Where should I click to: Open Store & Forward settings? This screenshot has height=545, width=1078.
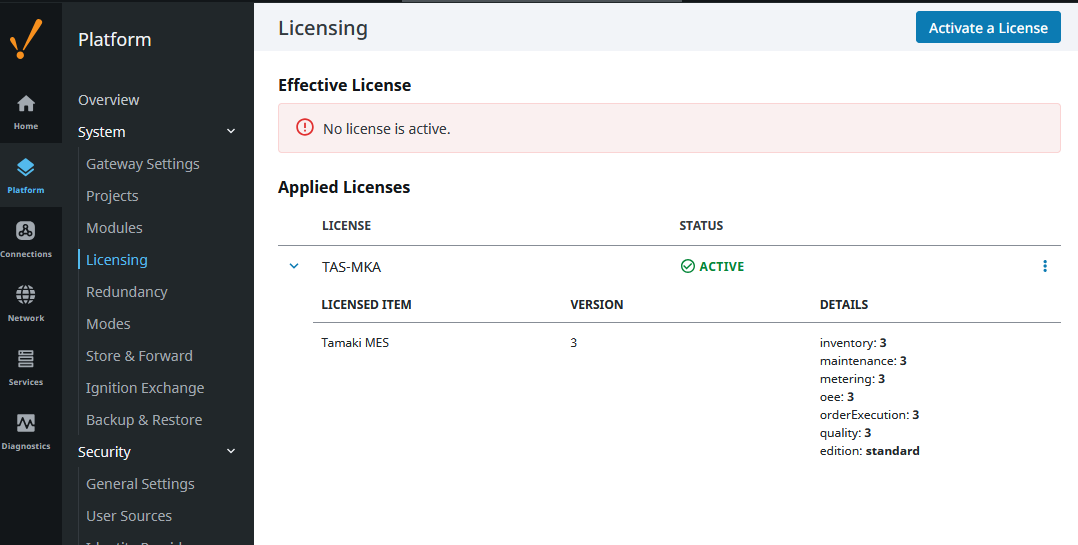139,356
